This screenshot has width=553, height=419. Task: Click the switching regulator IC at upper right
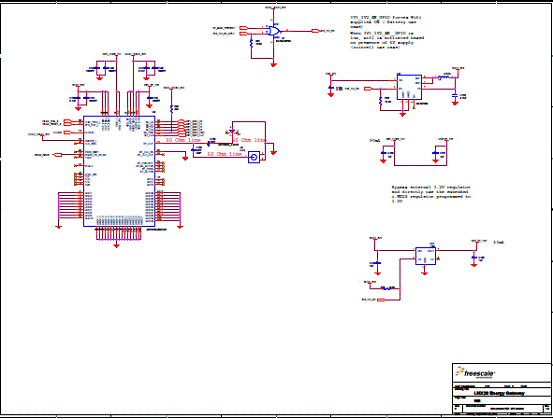click(x=409, y=87)
